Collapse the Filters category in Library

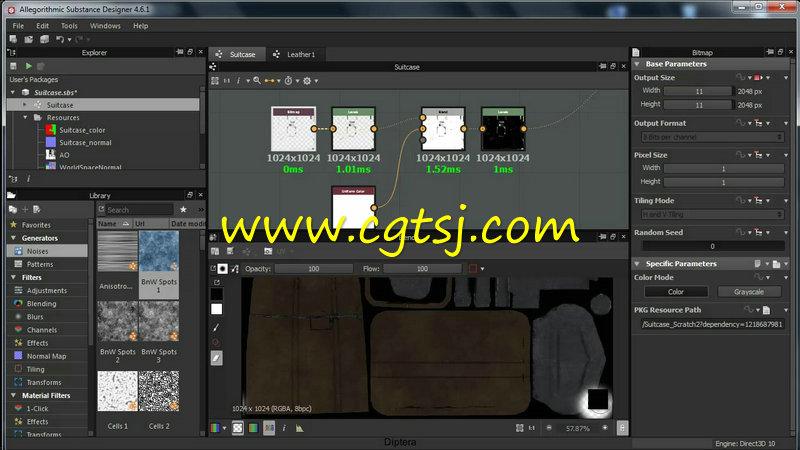click(13, 278)
